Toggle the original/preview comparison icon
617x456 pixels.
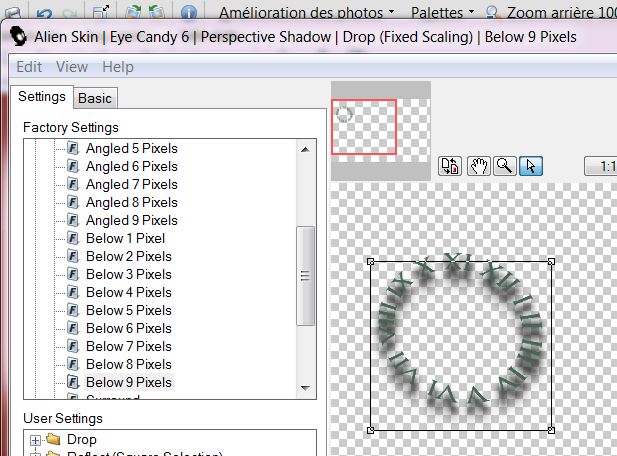pyautogui.click(x=450, y=166)
